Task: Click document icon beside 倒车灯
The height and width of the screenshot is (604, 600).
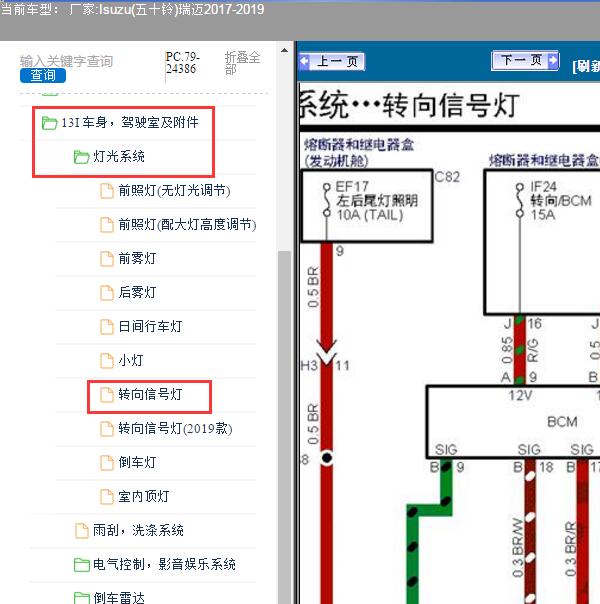Action: coord(107,463)
